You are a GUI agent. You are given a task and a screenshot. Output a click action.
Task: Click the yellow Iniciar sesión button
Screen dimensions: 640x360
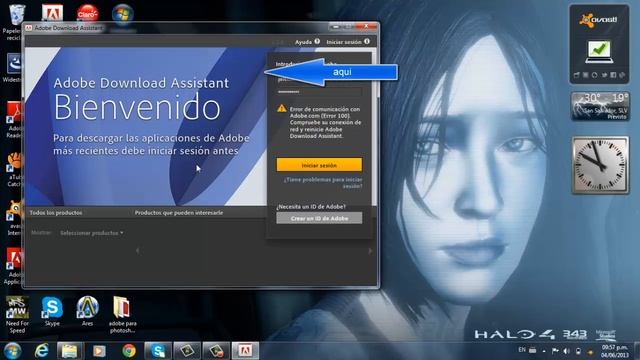tap(319, 165)
